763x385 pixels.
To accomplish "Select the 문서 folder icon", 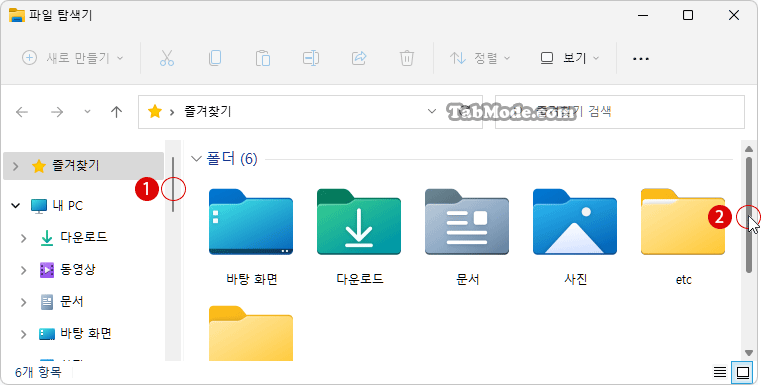I will point(467,222).
